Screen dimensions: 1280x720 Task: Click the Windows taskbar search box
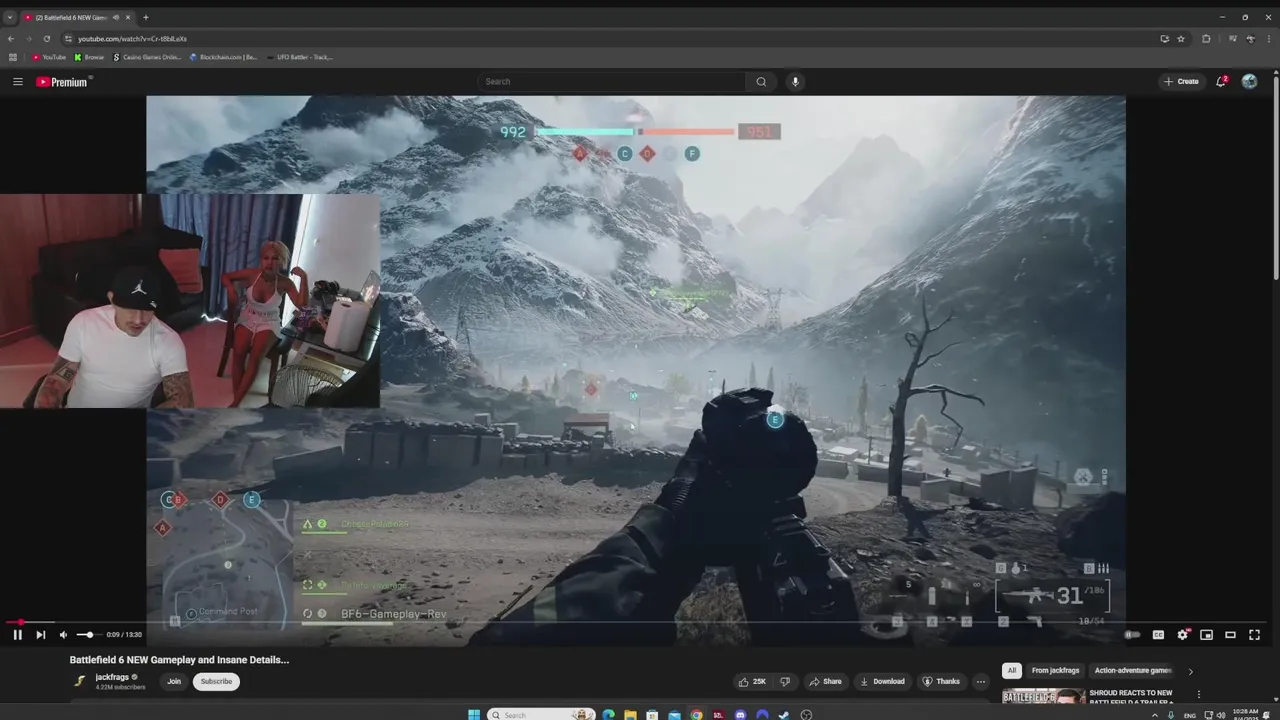pos(542,714)
